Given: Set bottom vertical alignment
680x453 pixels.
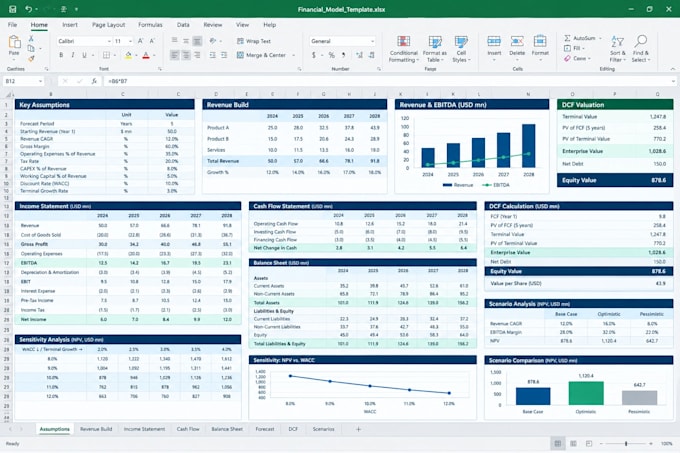Looking at the screenshot, I should [x=197, y=41].
